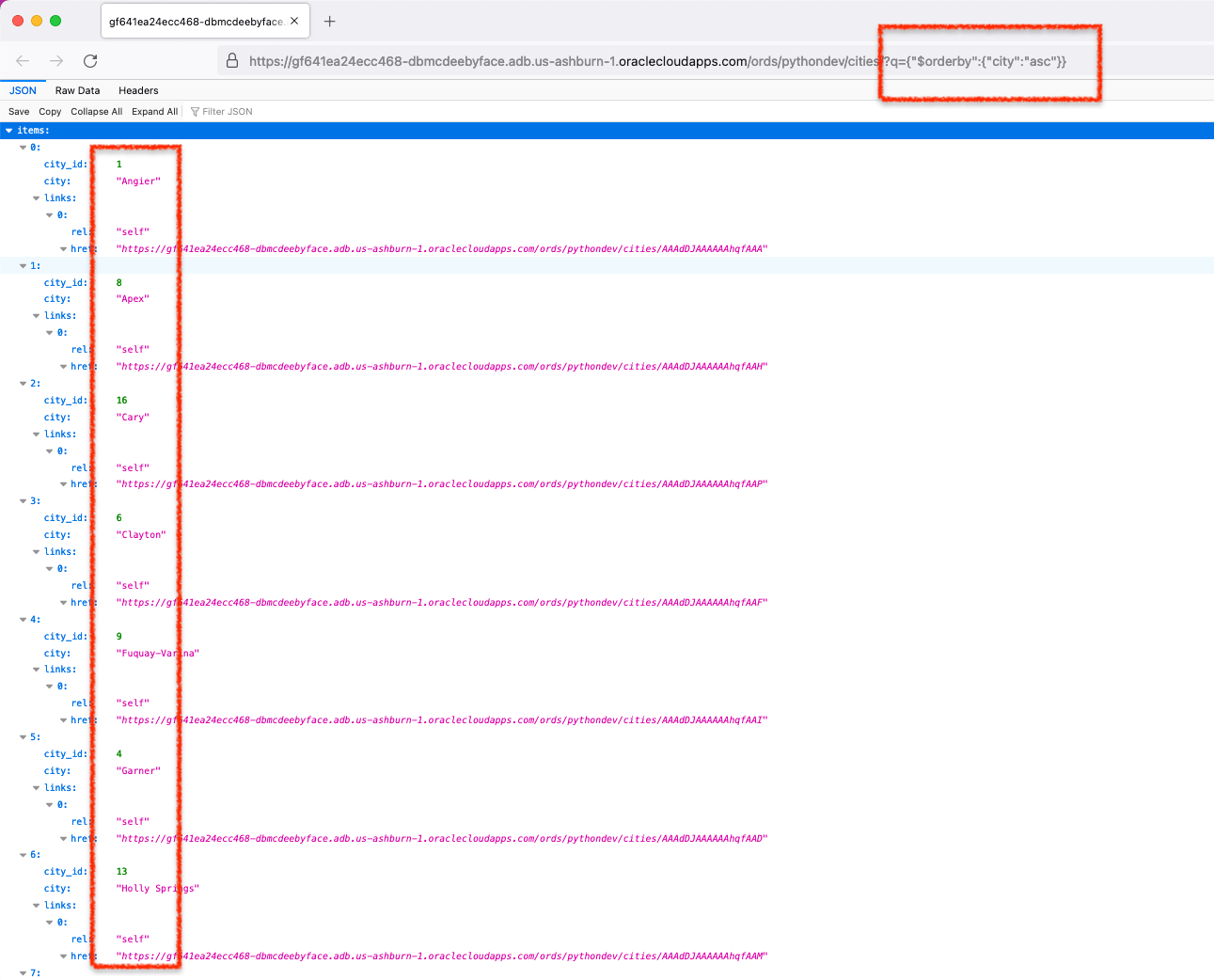Click the Save button
The image size is (1214, 980).
pos(18,111)
